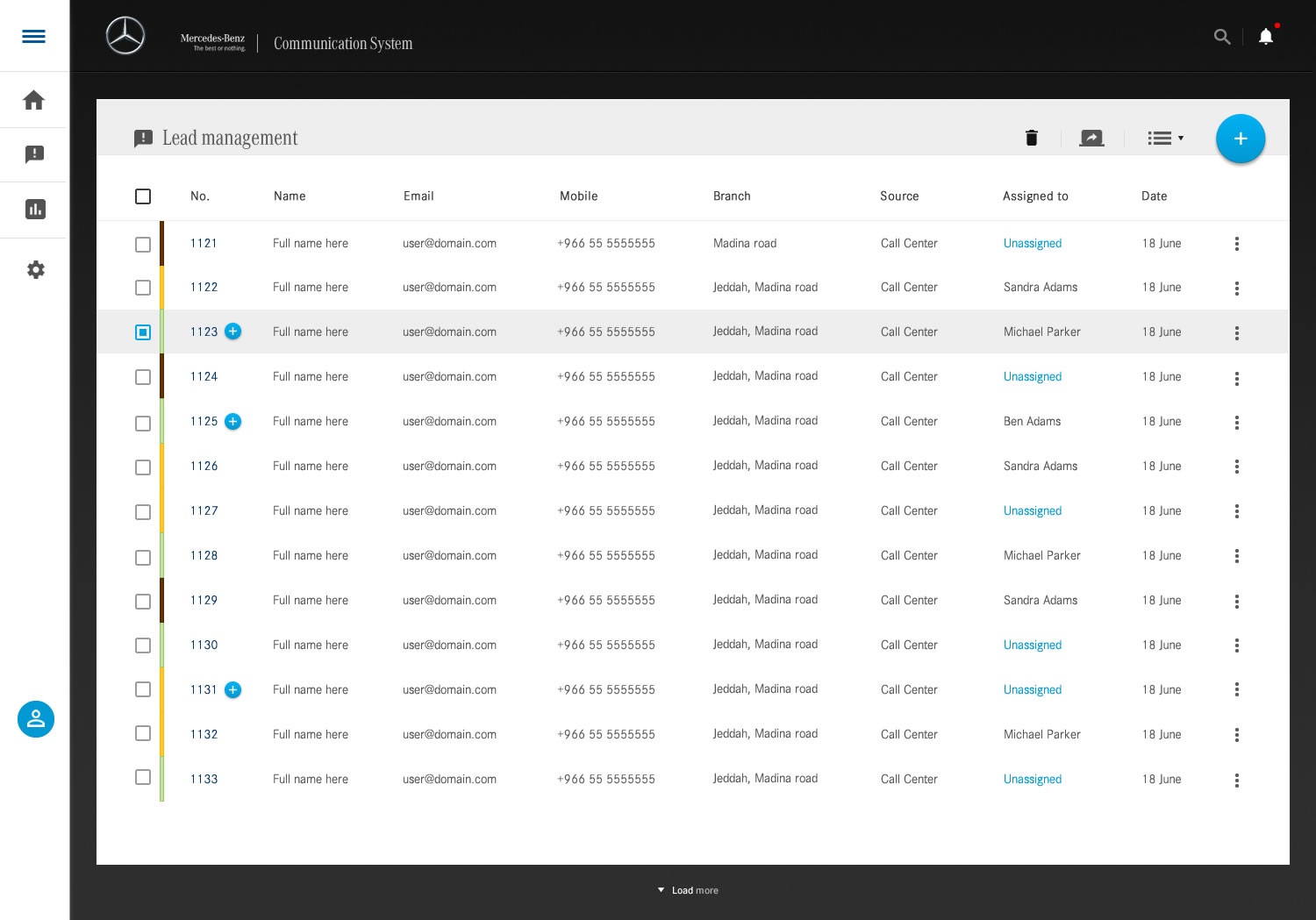Open more options for lead 1126
1316x920 pixels.
point(1237,467)
